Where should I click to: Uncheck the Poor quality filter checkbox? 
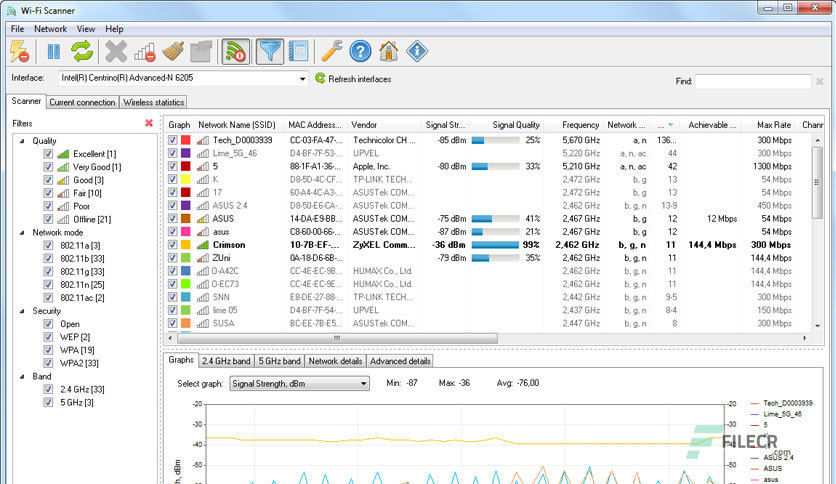pos(48,206)
